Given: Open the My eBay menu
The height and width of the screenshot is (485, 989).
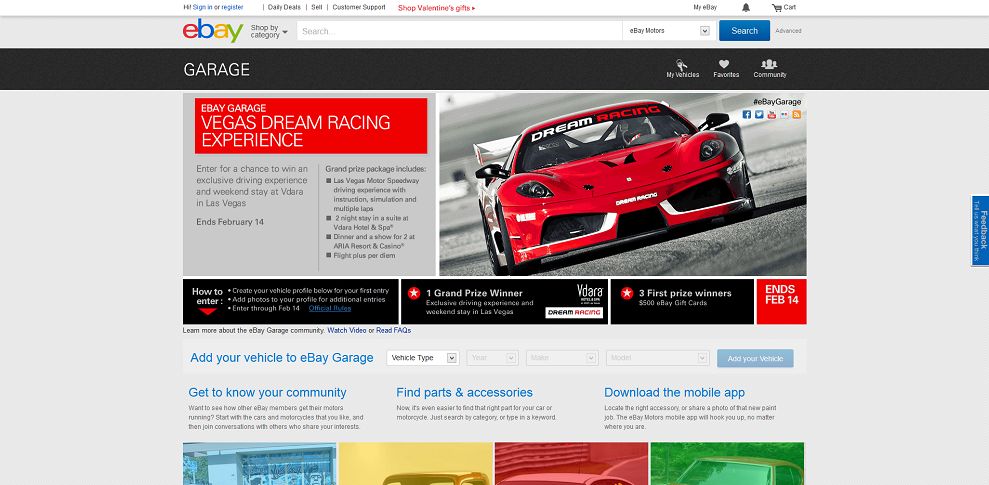Looking at the screenshot, I should (x=705, y=8).
